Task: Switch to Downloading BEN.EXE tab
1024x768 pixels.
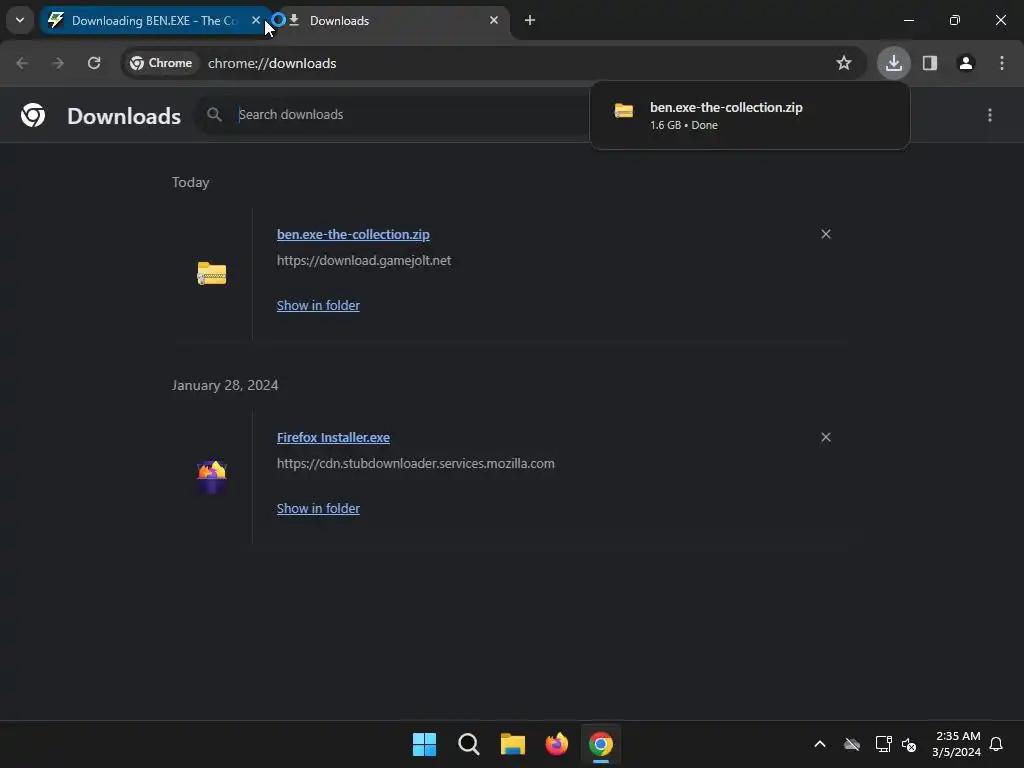Action: click(x=154, y=20)
